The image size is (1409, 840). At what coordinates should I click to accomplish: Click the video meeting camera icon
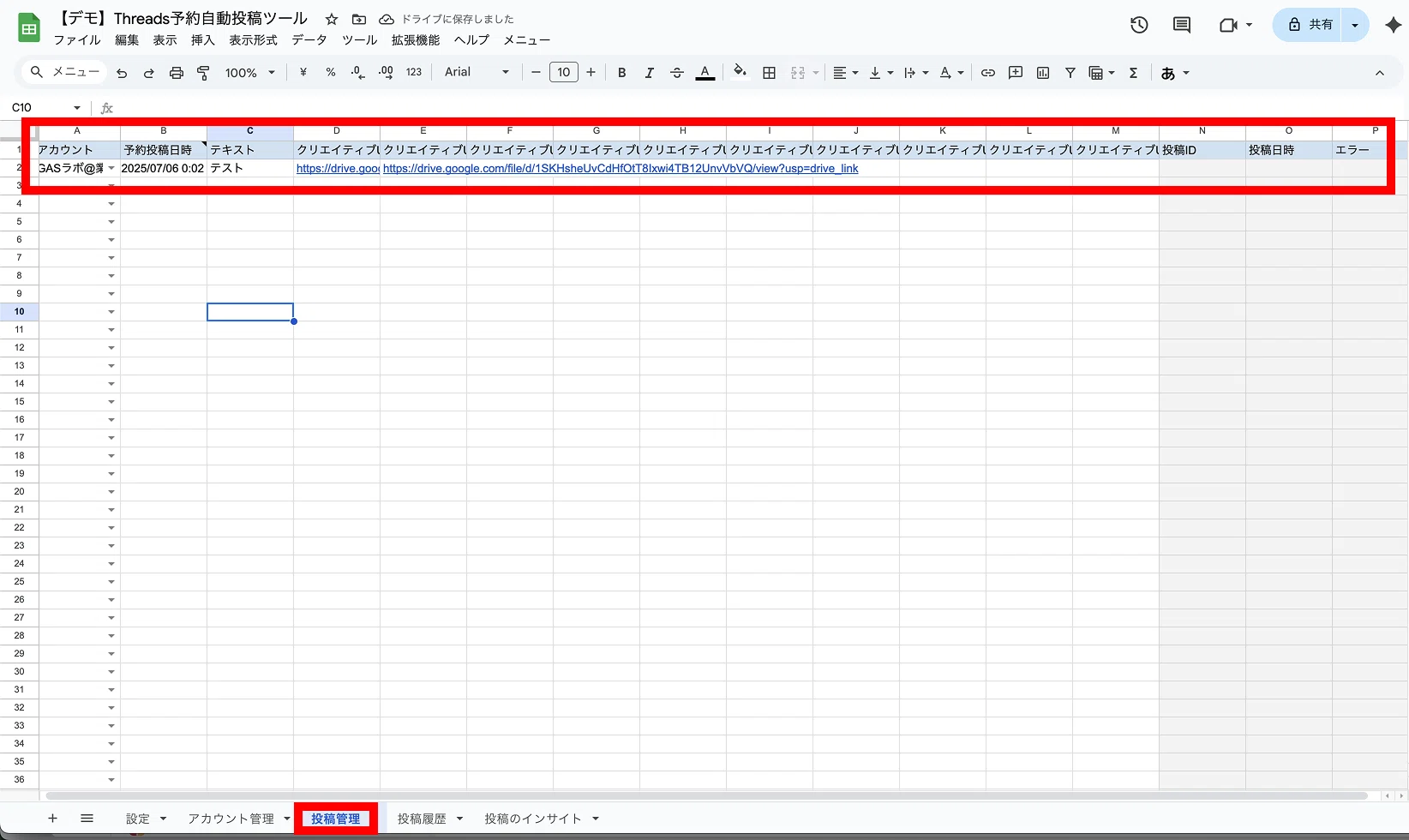click(1228, 25)
